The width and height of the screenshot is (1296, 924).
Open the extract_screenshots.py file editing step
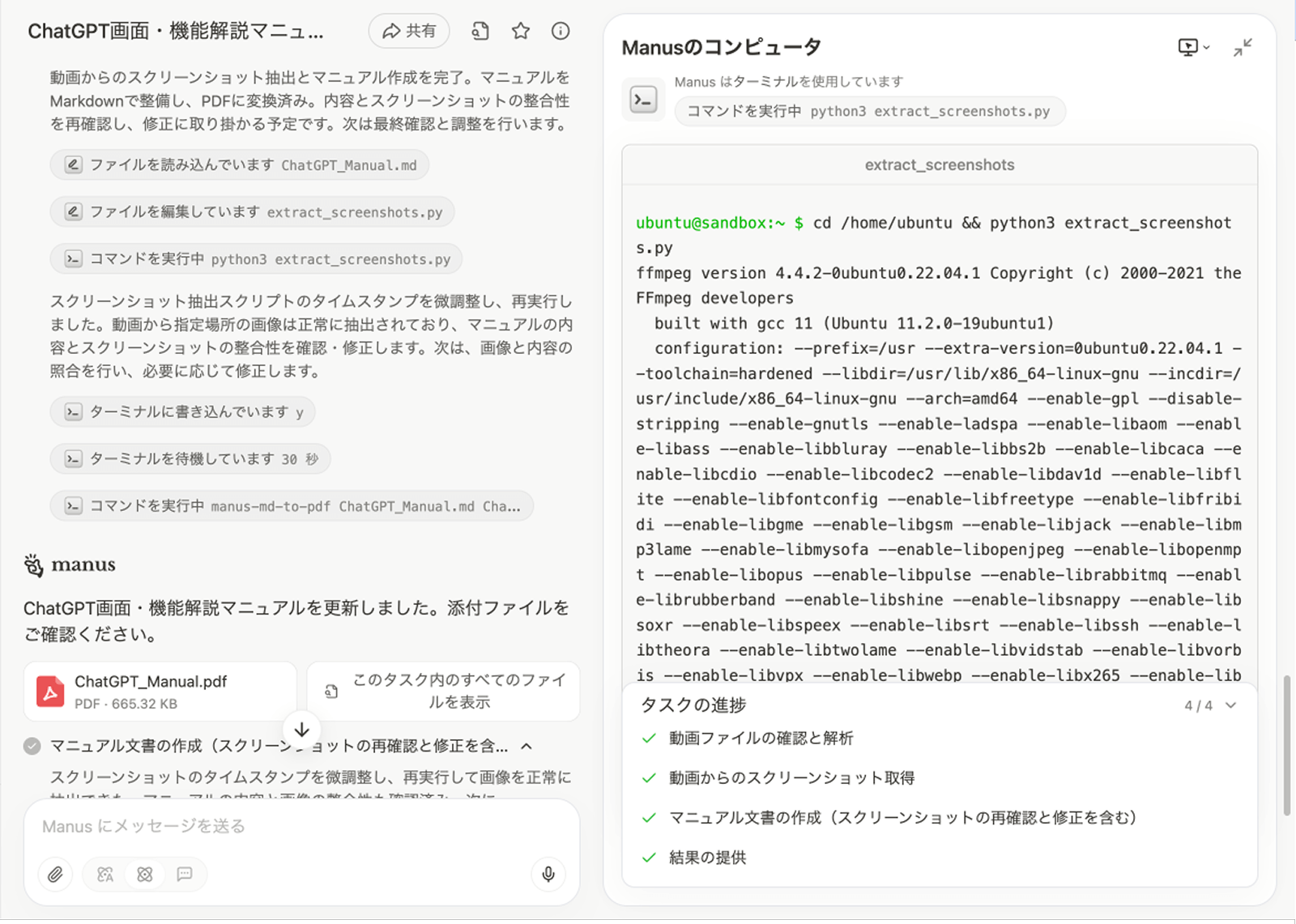tap(252, 212)
